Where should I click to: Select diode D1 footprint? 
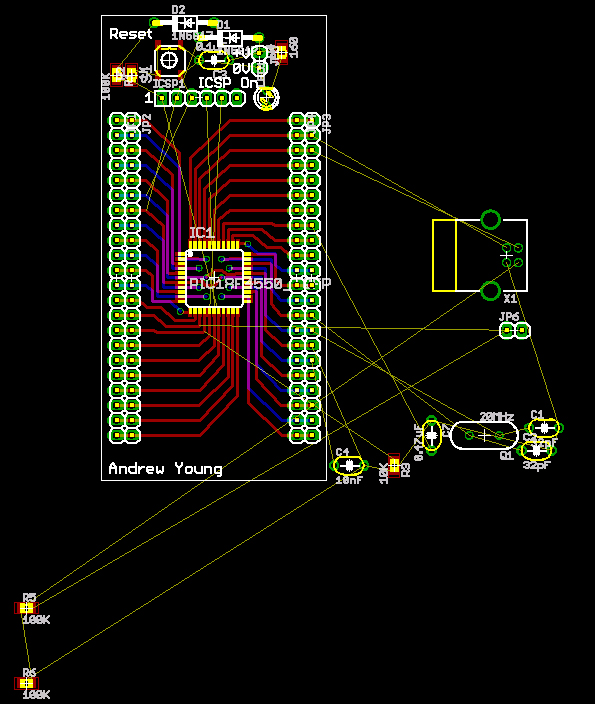point(231,38)
